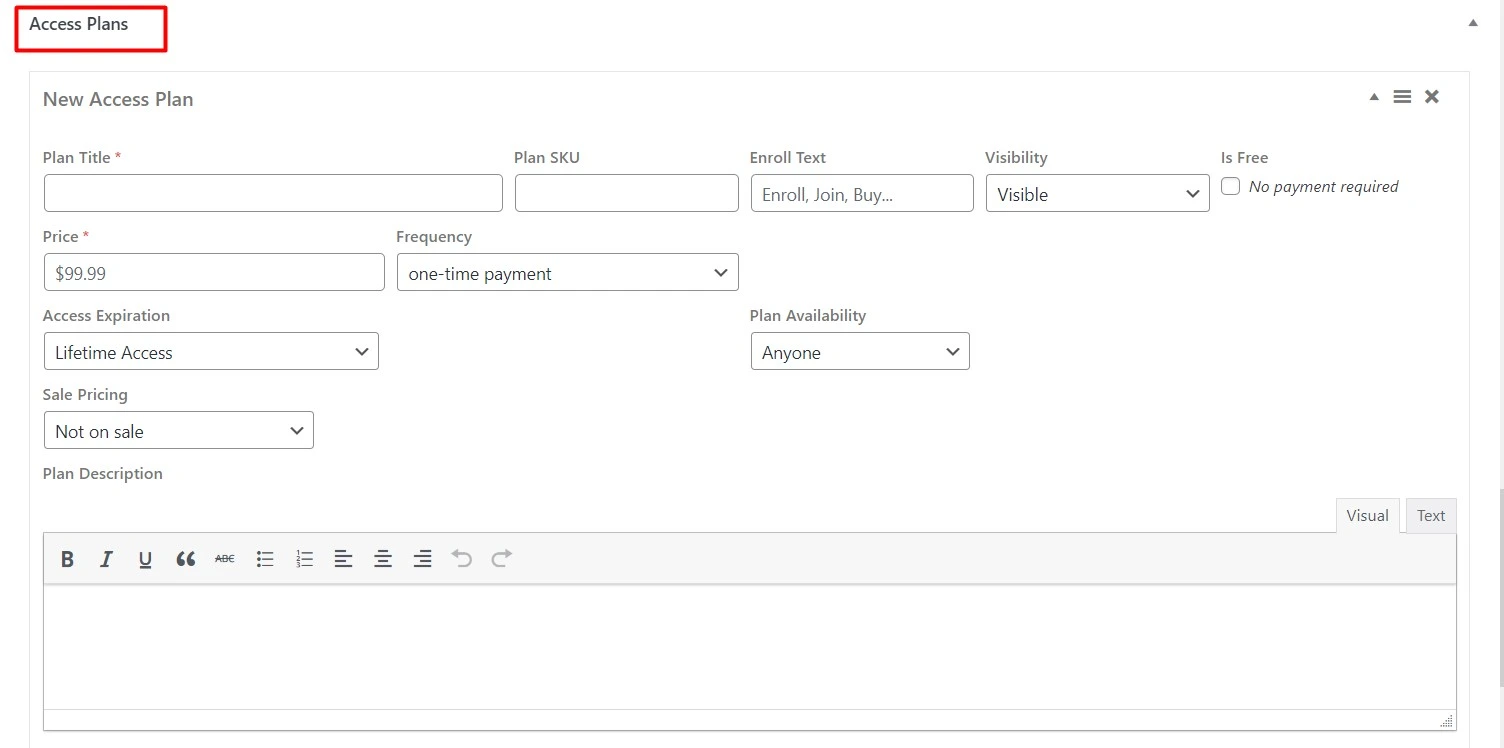Focus the Plan Title input field

(x=273, y=193)
